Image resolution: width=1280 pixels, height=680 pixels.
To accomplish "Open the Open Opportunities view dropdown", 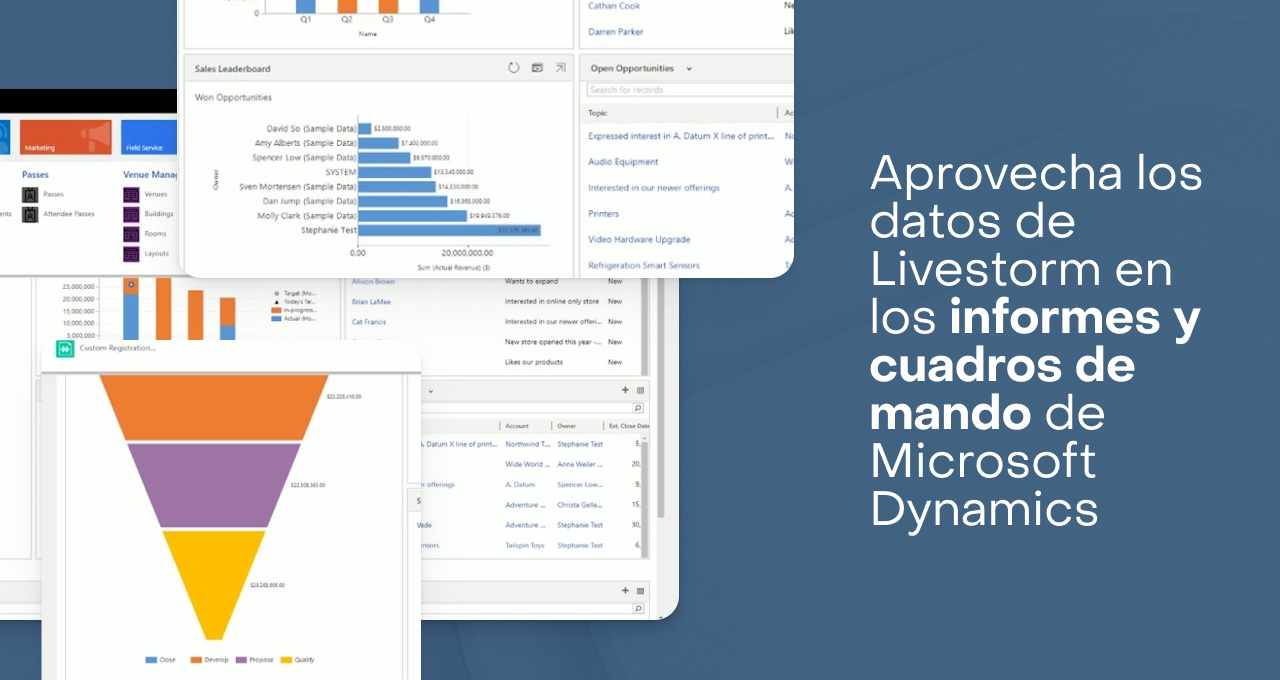I will pyautogui.click(x=689, y=69).
